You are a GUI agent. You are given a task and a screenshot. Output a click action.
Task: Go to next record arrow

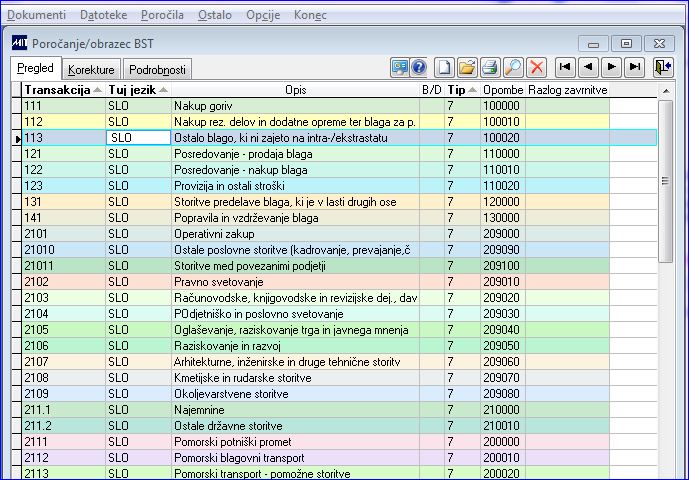611,67
